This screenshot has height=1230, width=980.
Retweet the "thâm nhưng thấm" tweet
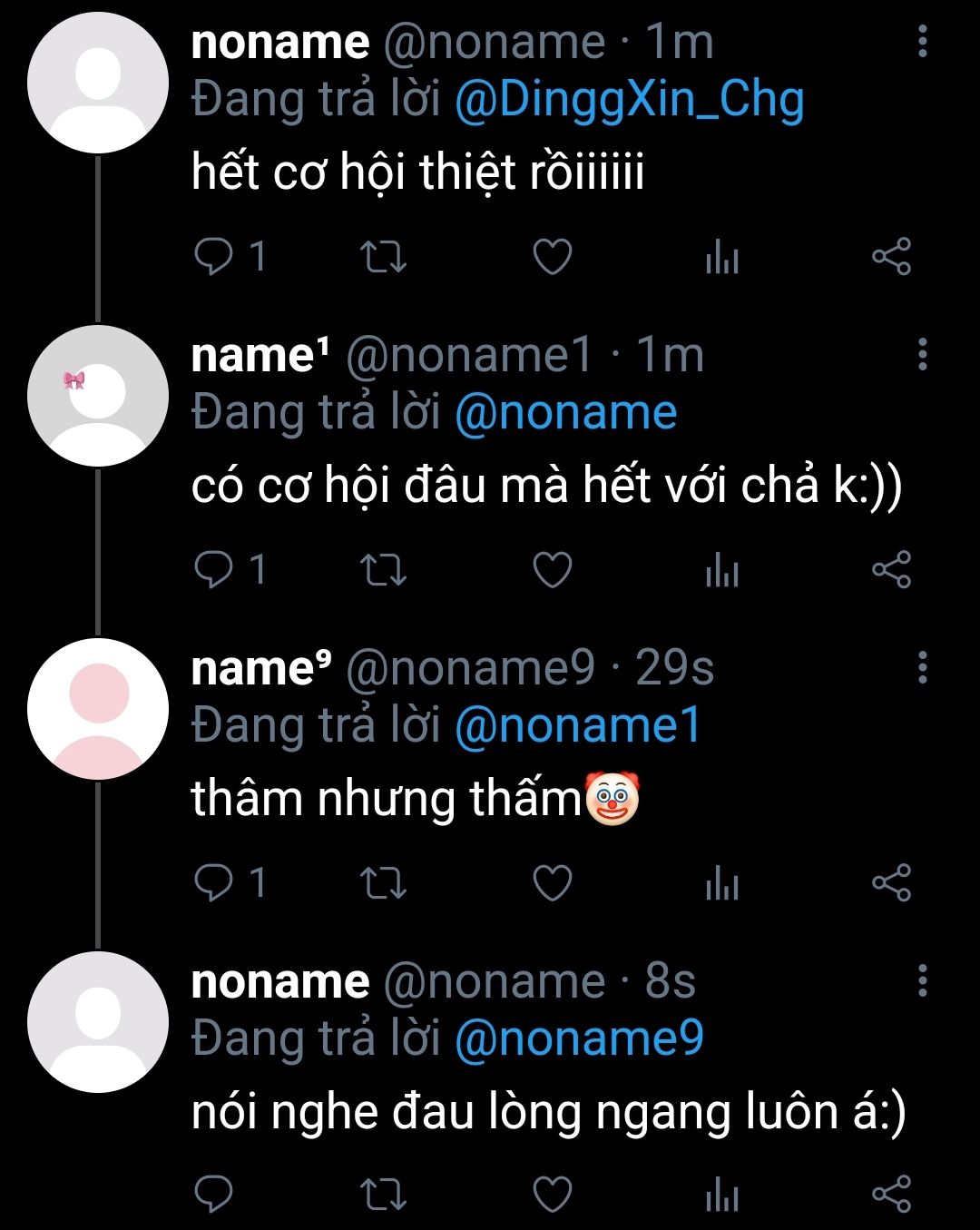[383, 882]
